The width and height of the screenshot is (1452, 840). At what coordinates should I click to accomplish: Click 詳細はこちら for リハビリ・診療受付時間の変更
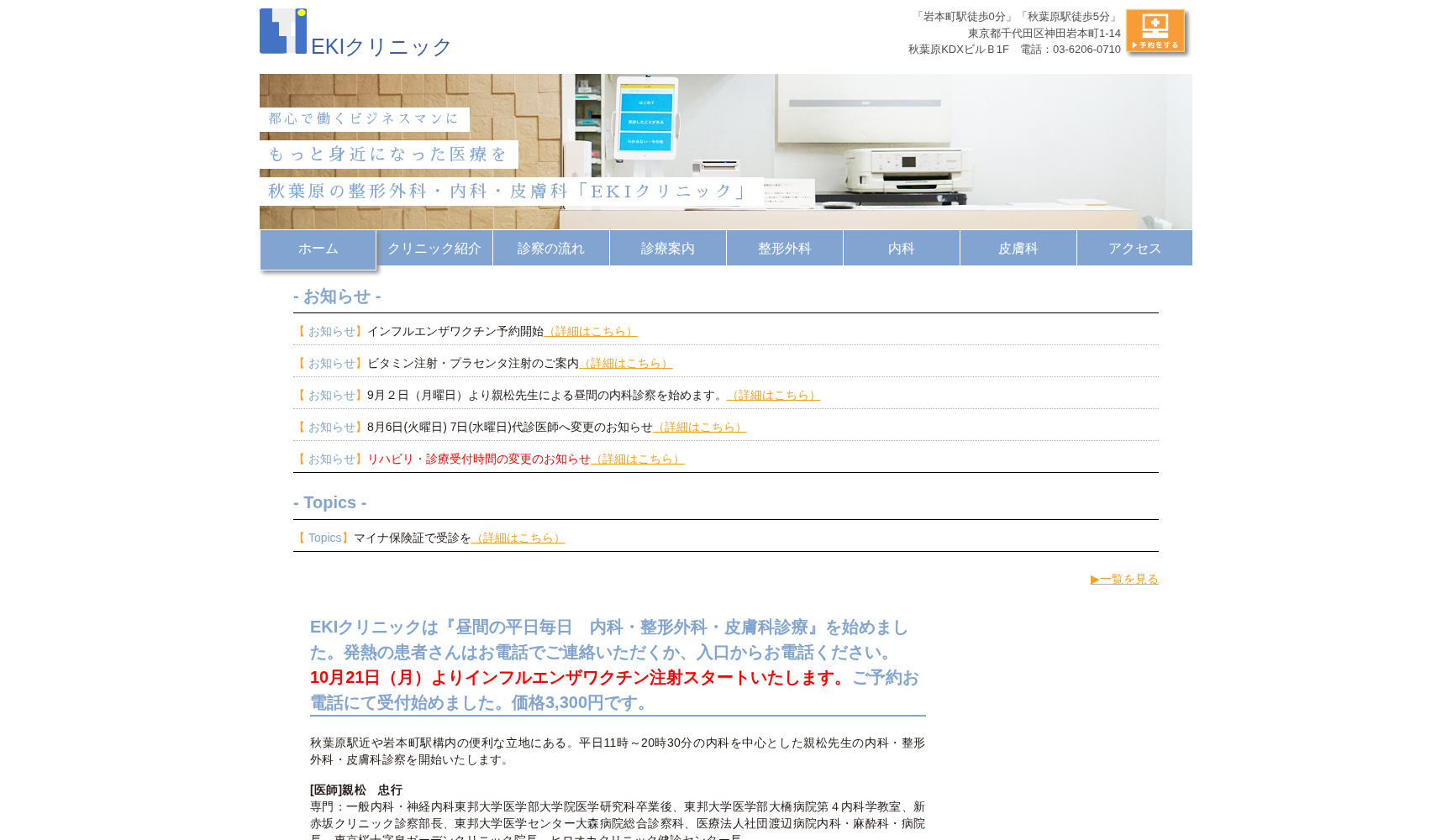click(639, 459)
